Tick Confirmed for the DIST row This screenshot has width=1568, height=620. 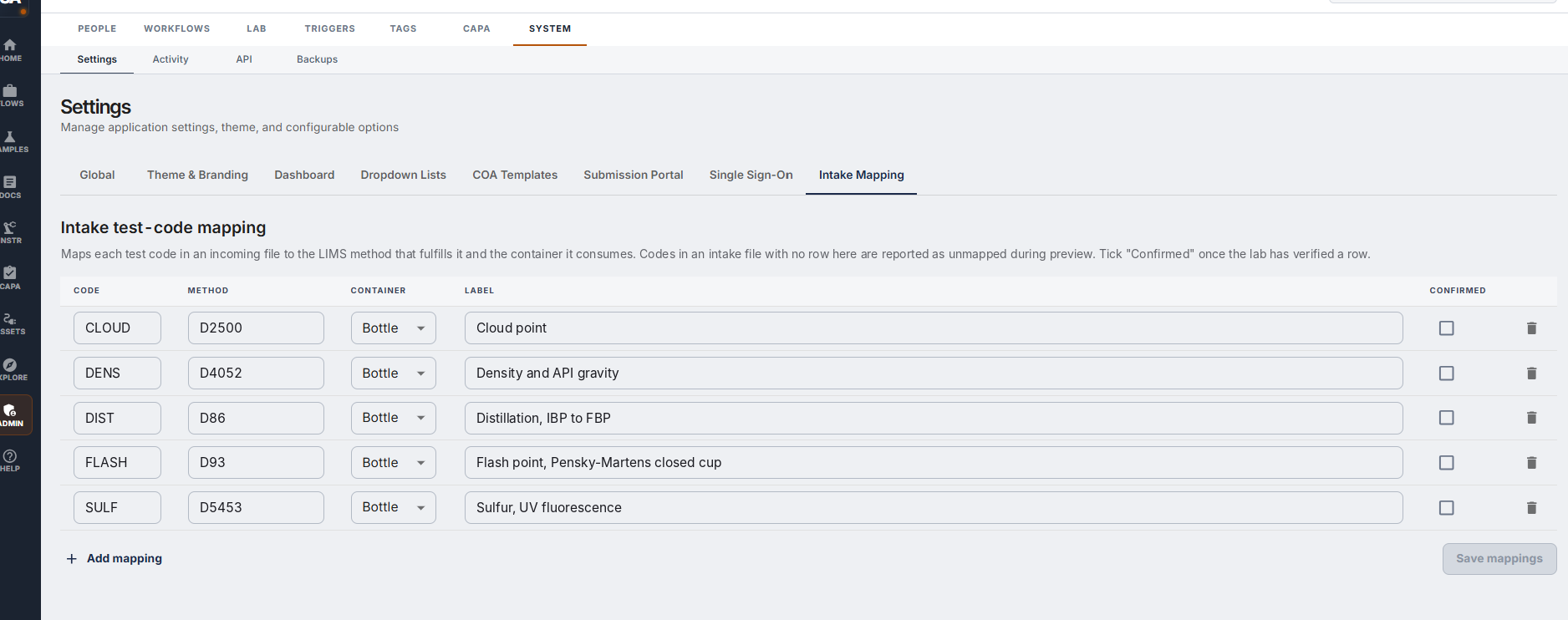click(x=1446, y=418)
